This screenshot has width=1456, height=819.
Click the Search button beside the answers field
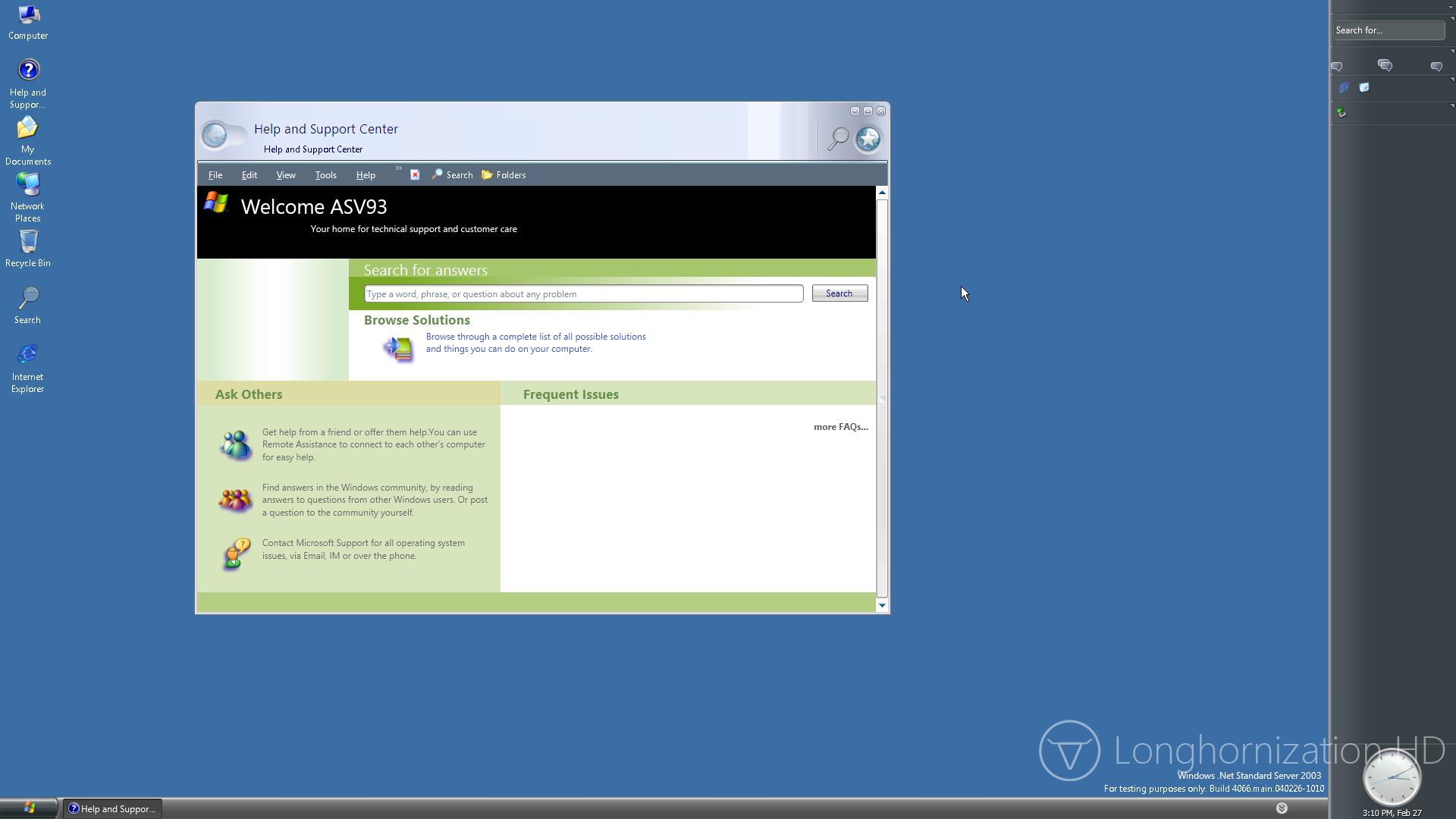[x=839, y=293]
